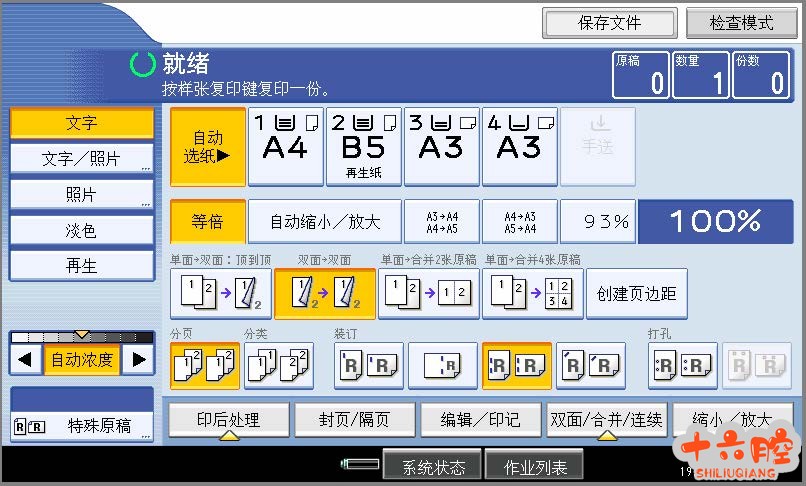The width and height of the screenshot is (806, 486).
Task: Increase density with right arrow
Action: pos(140,359)
